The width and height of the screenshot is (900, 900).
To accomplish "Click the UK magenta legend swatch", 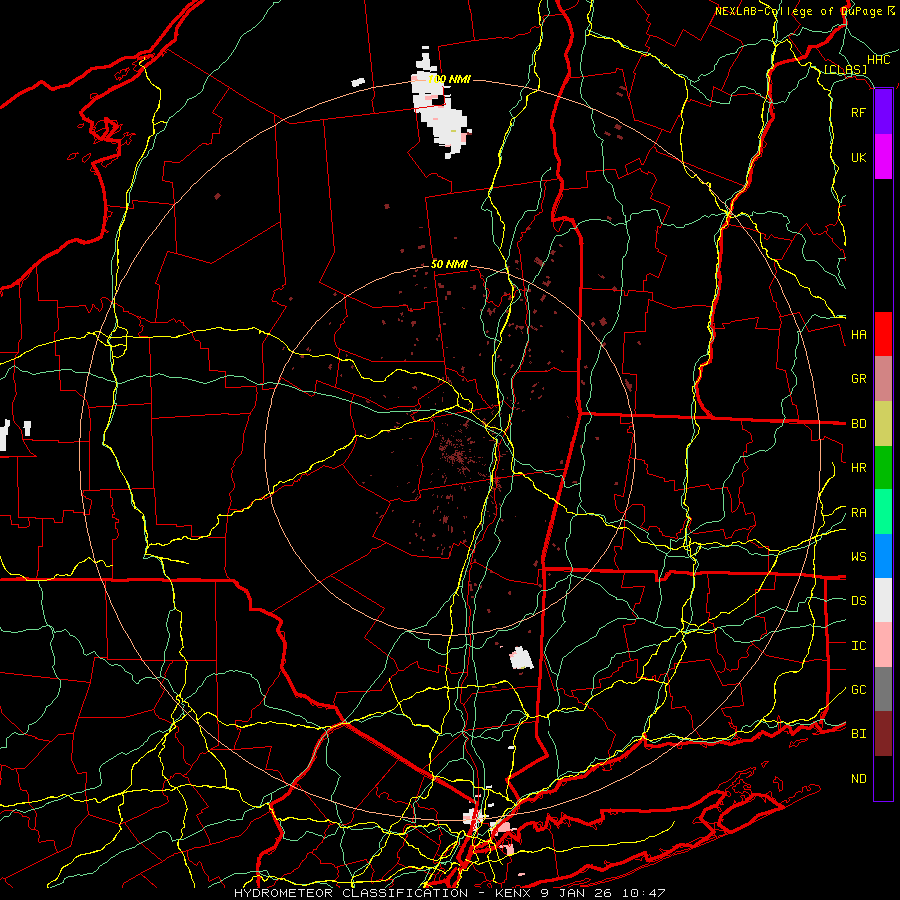I will pyautogui.click(x=883, y=156).
